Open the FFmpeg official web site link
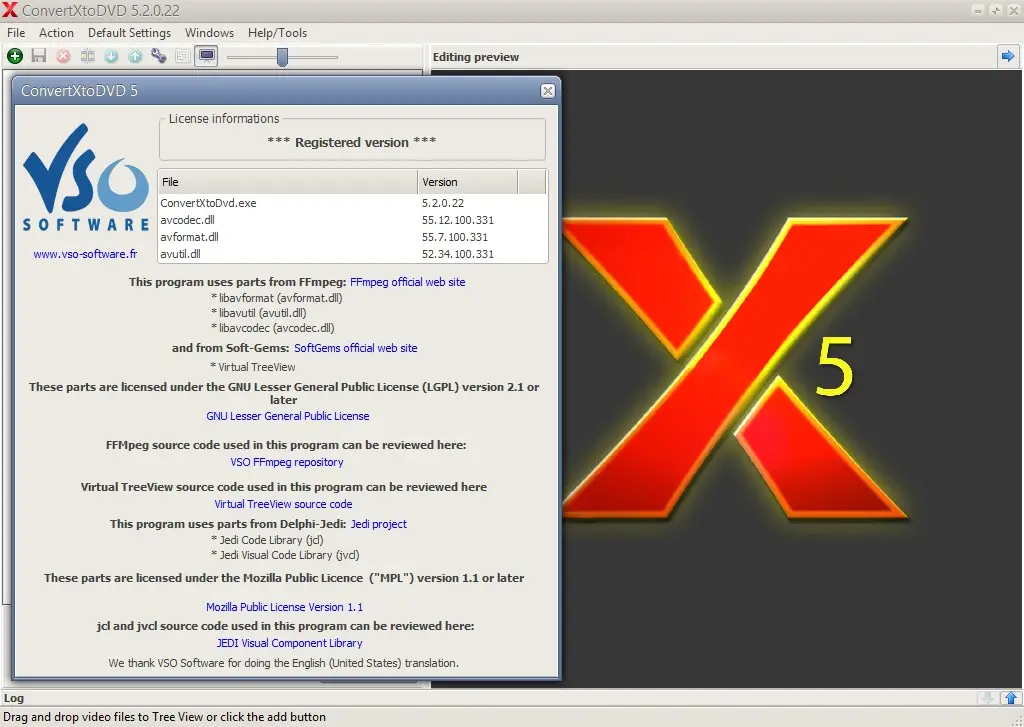The width and height of the screenshot is (1024, 727). point(408,282)
